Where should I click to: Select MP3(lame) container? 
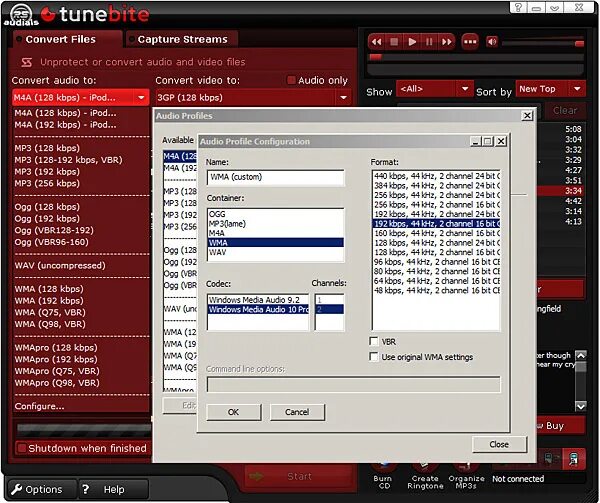coord(276,223)
